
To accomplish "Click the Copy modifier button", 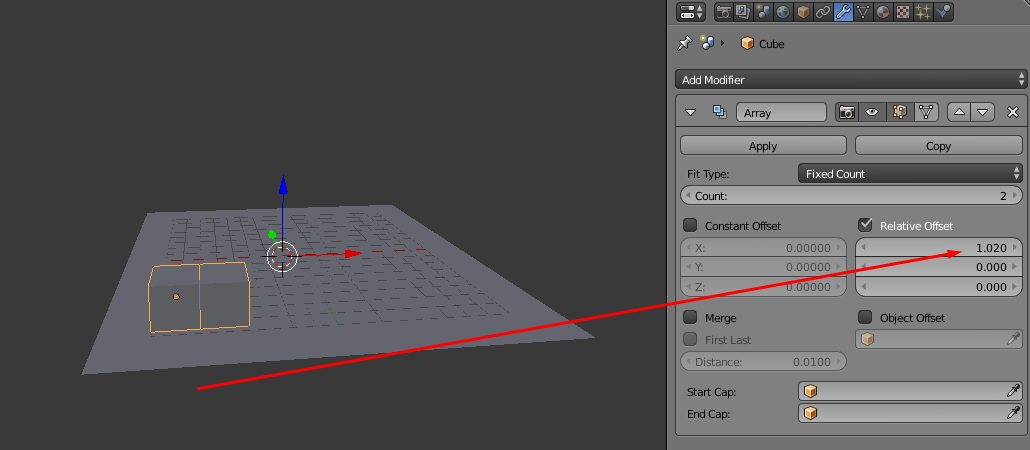I will pyautogui.click(x=938, y=146).
